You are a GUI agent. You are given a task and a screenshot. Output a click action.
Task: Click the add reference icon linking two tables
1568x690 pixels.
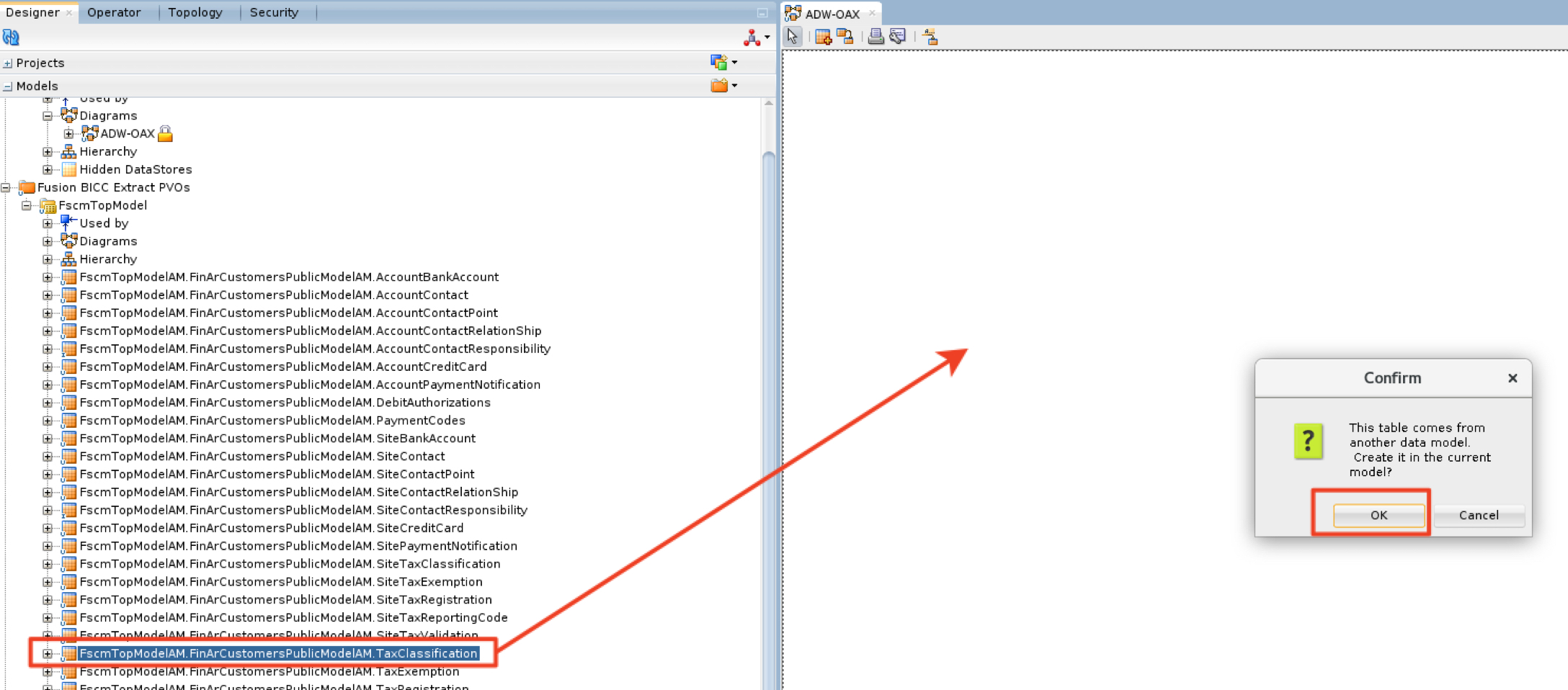(845, 37)
